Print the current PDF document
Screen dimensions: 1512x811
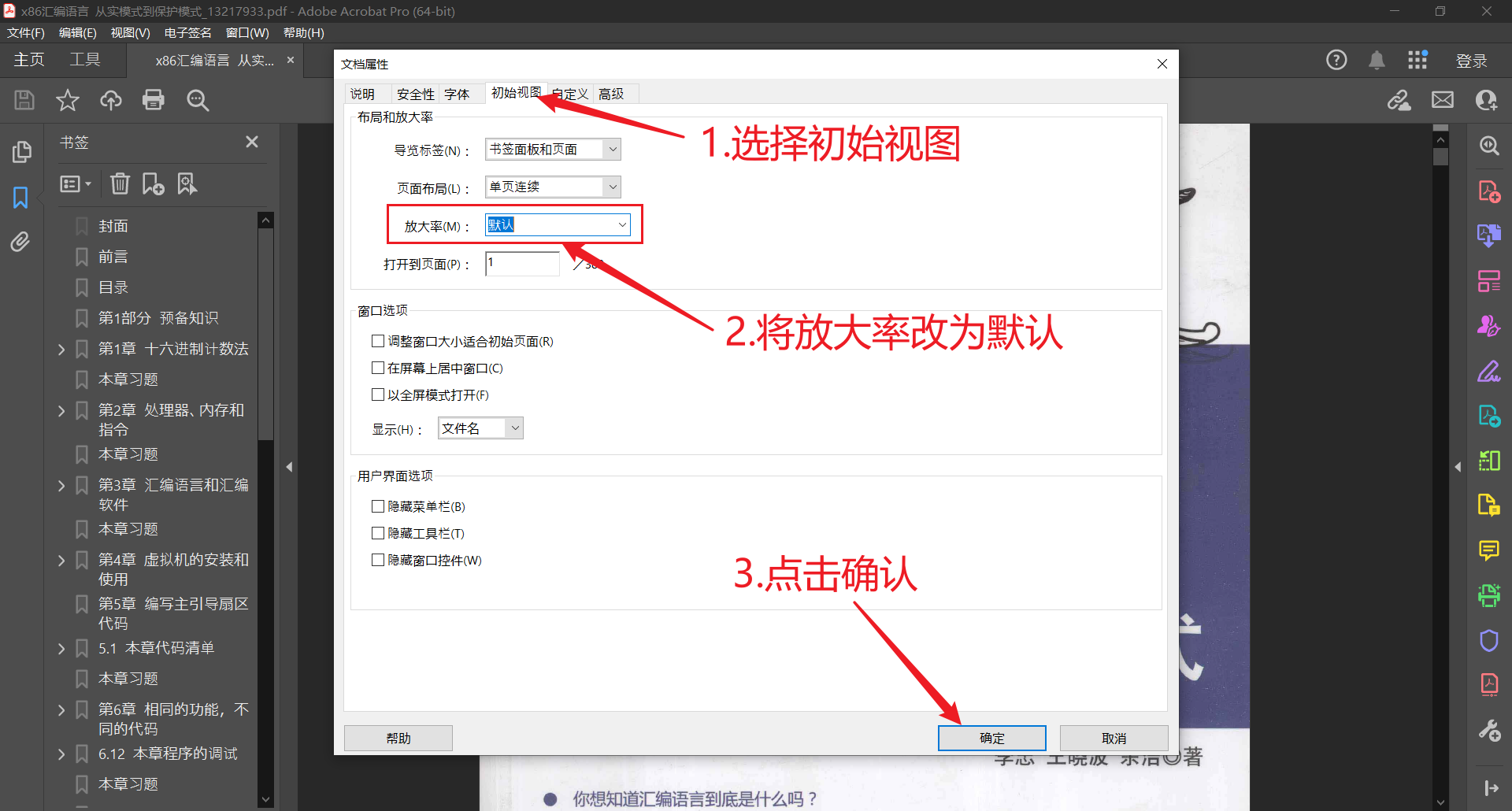(154, 100)
